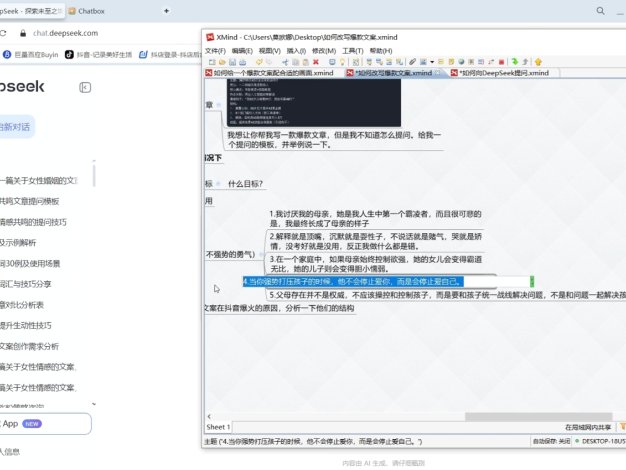Open the 抖音-记录美好生活 bookmark
626x470 pixels.
[99, 54]
